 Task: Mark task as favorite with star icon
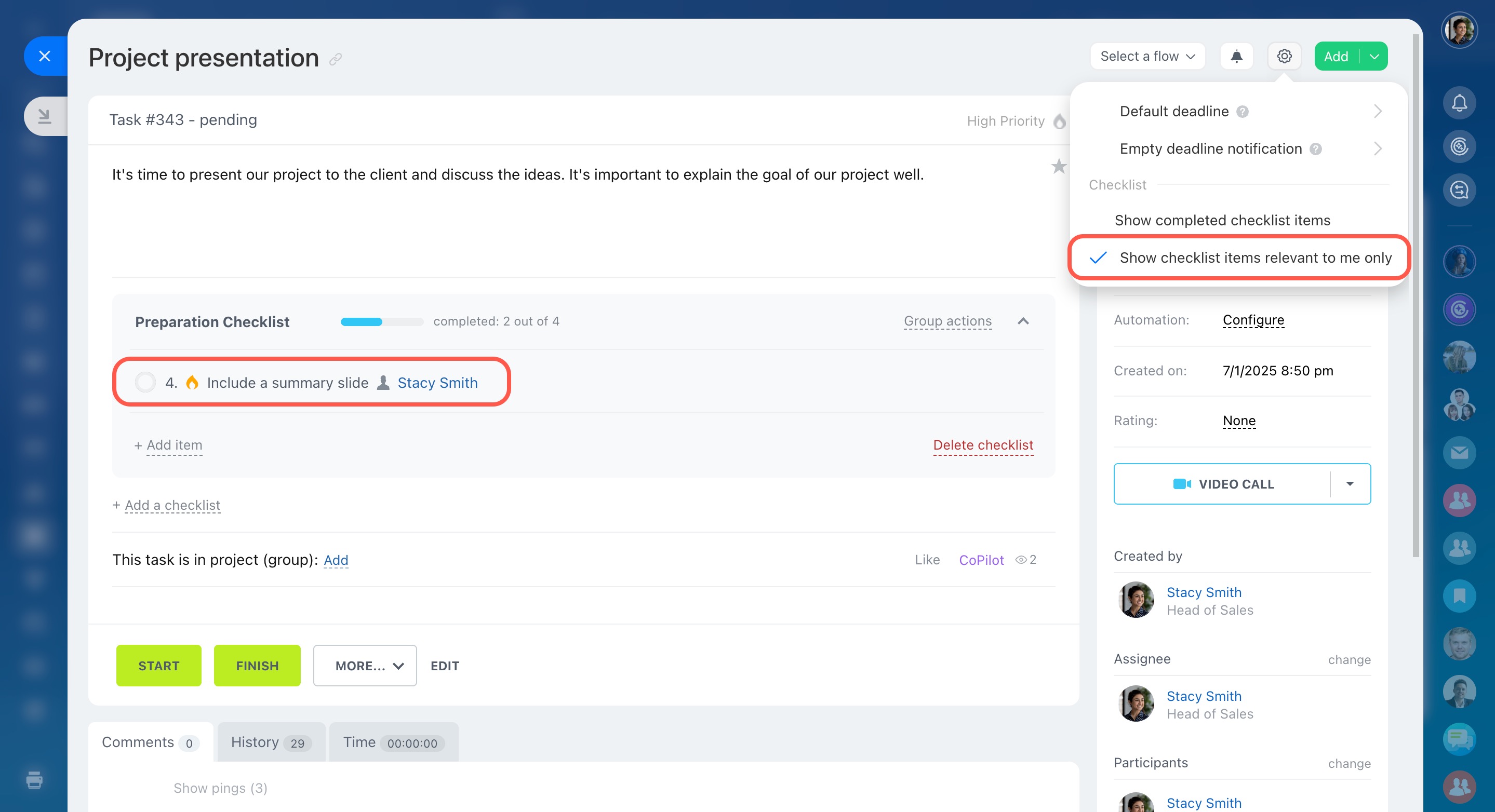[x=1059, y=167]
